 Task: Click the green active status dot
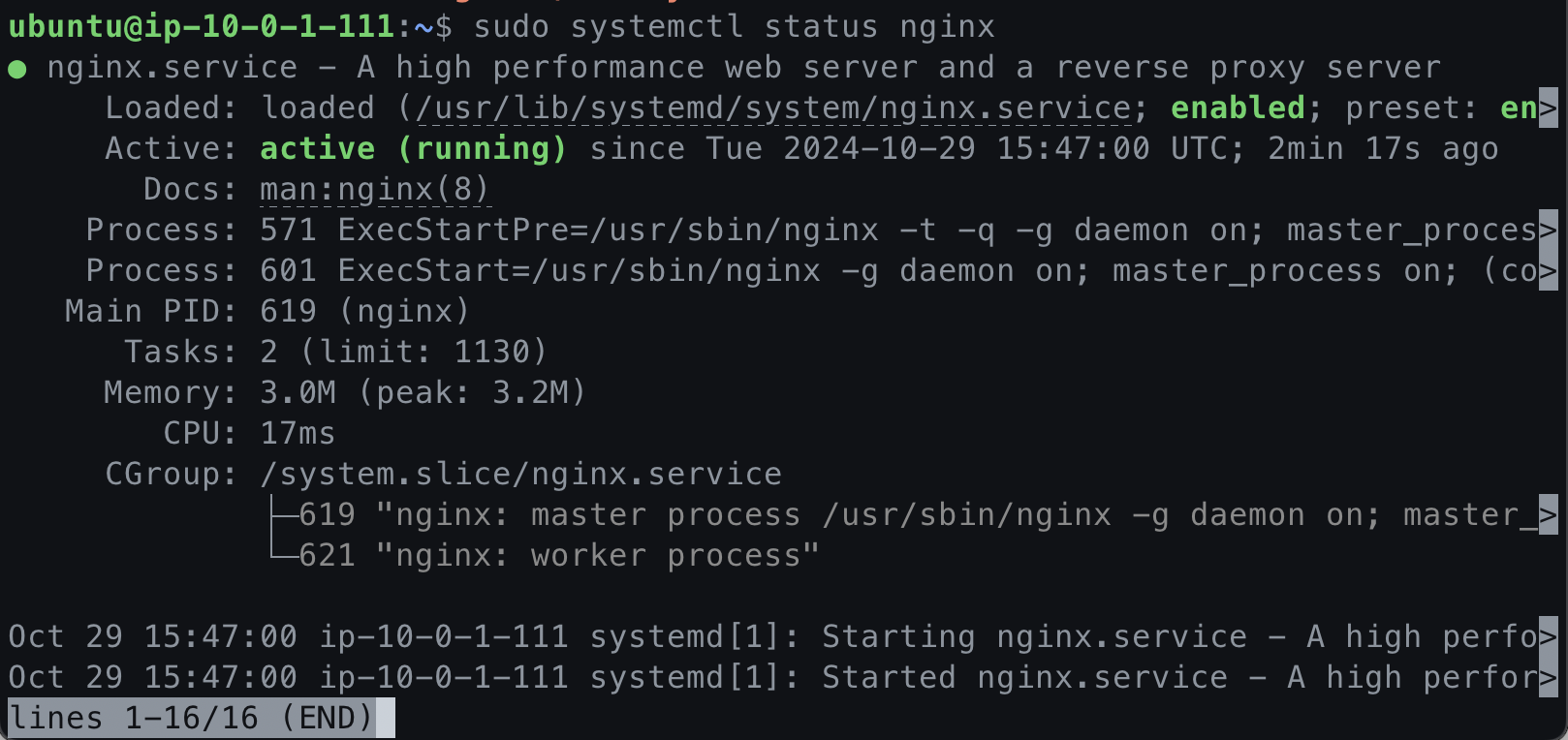(16, 69)
